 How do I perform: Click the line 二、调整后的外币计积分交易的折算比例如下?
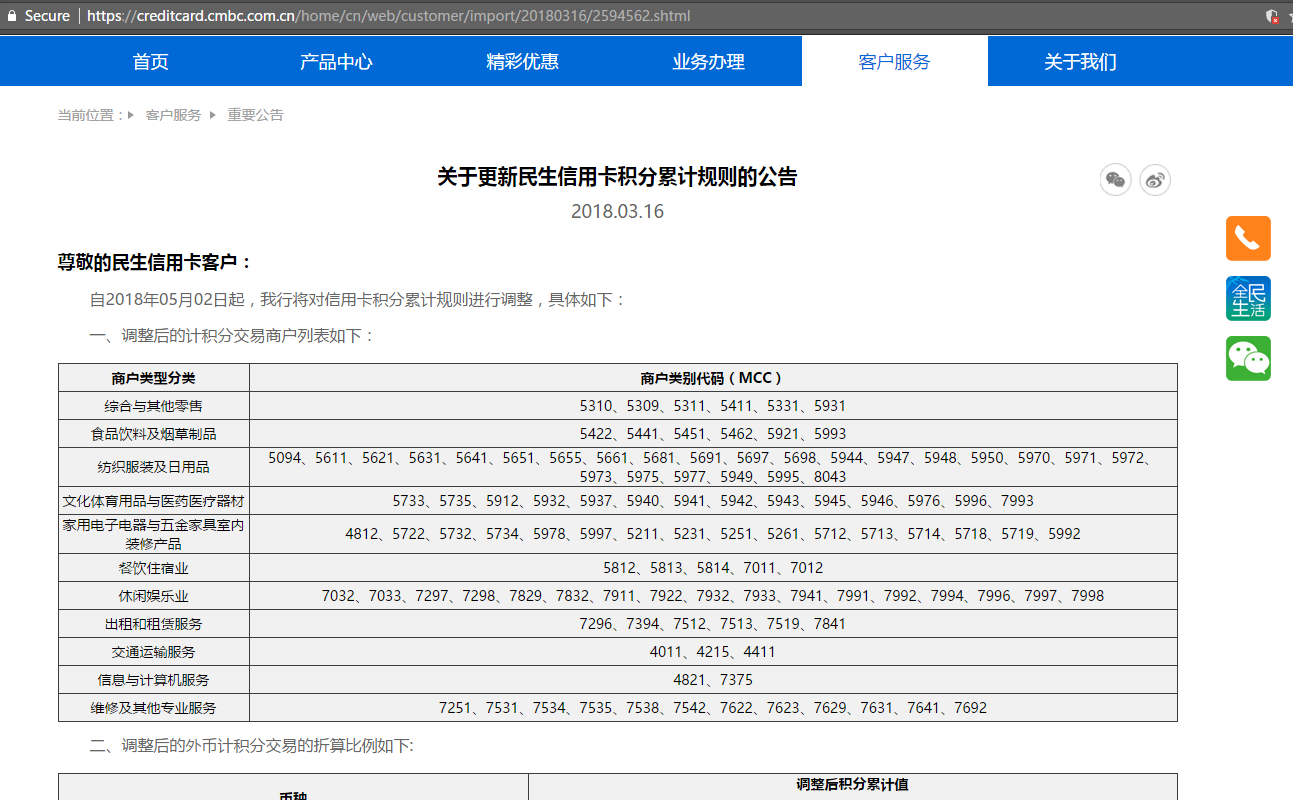tap(251, 746)
